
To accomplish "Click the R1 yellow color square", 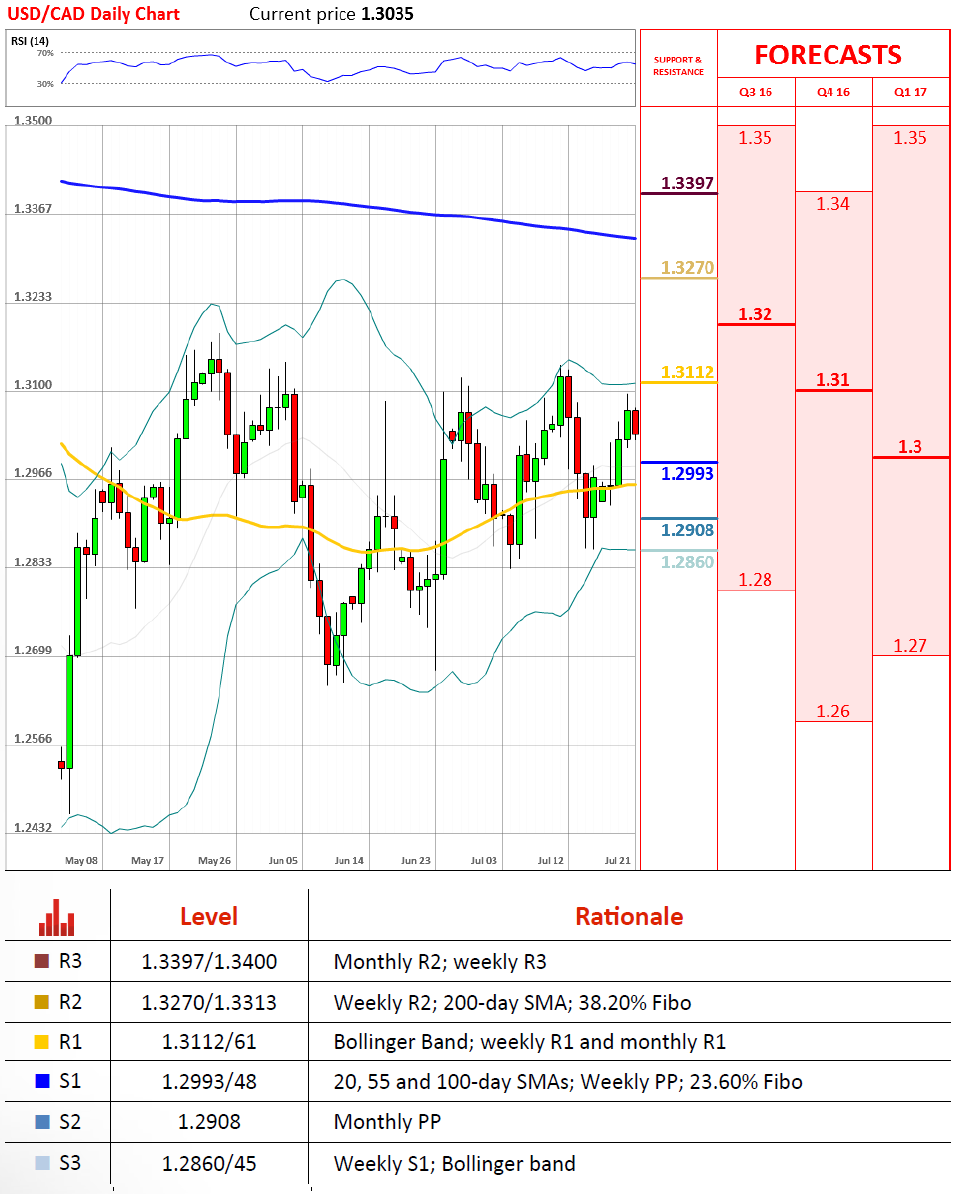I will (41, 1042).
